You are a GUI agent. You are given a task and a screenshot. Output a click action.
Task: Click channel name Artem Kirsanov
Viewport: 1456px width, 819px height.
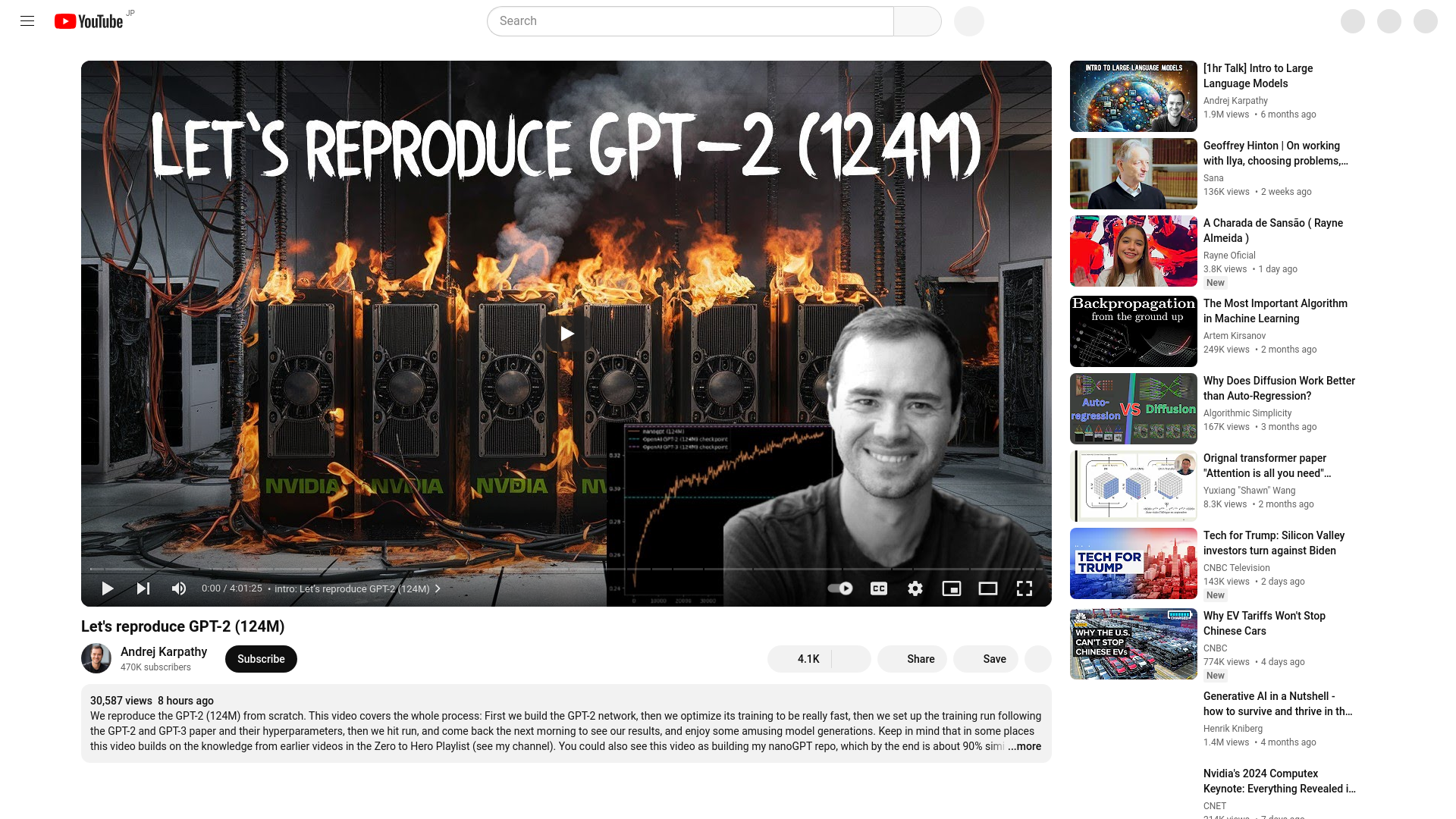[x=1235, y=336]
